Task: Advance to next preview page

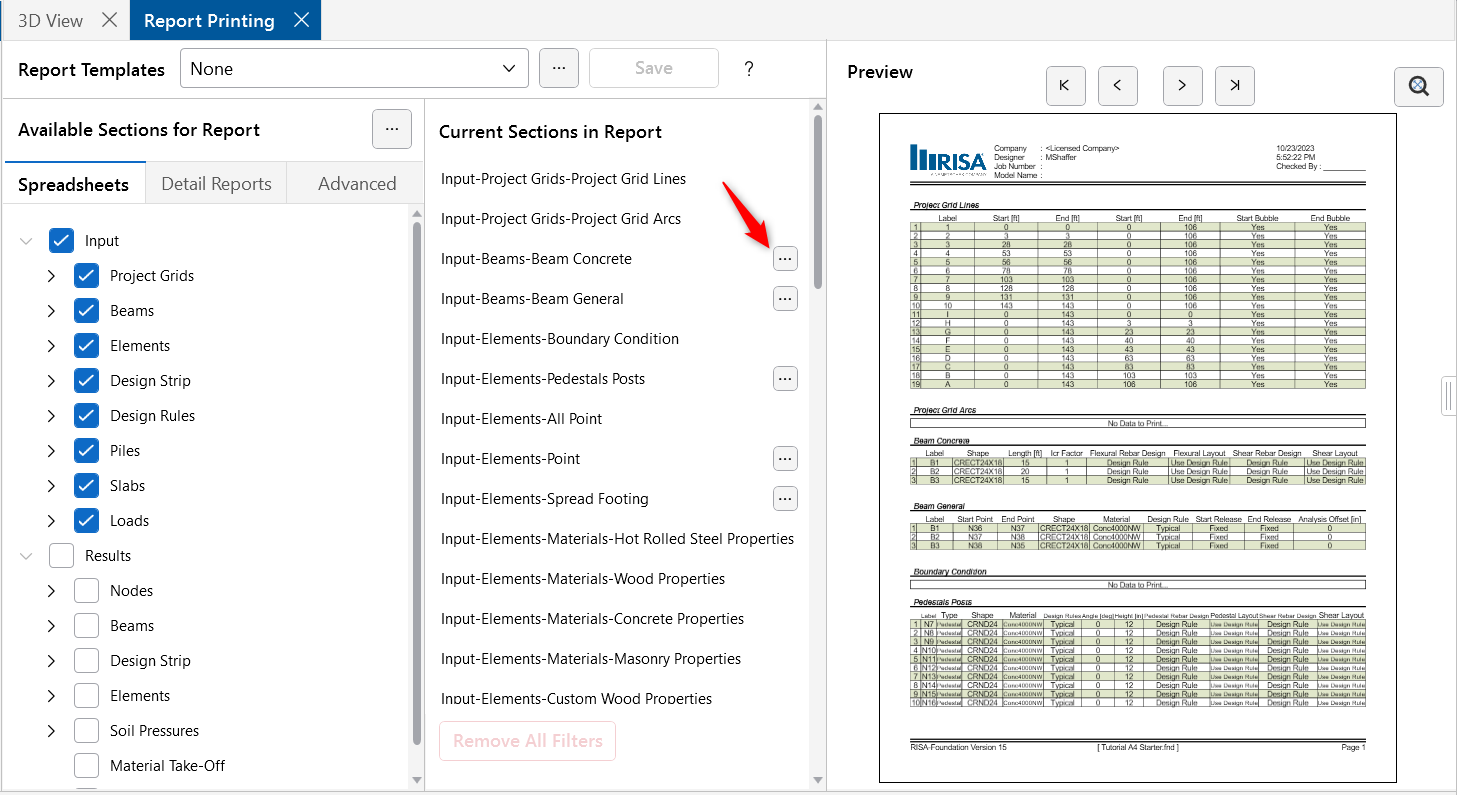Action: coord(1182,86)
